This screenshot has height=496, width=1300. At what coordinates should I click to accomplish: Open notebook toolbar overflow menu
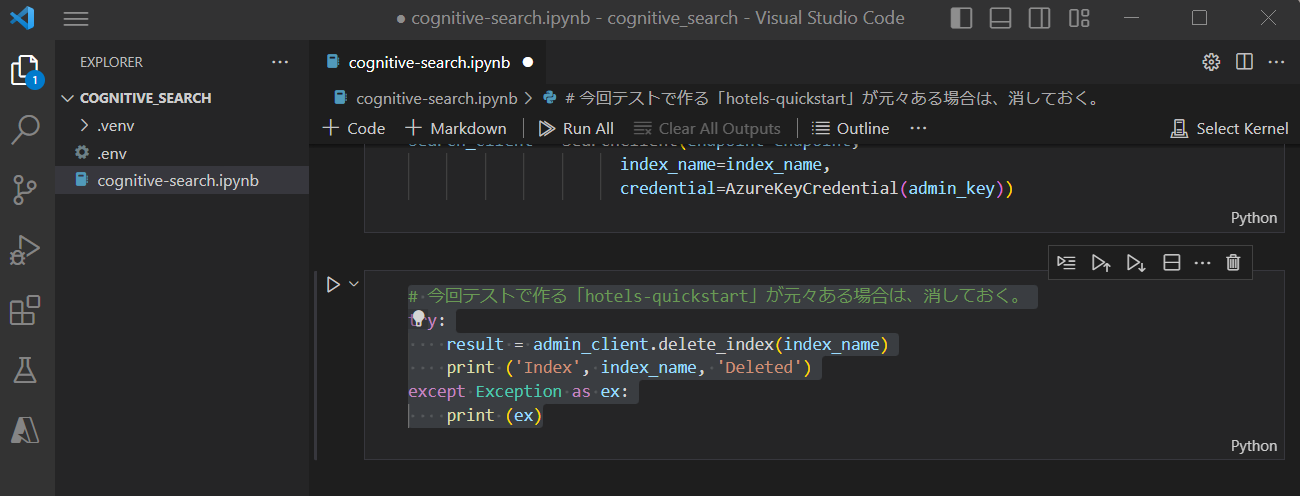click(919, 128)
